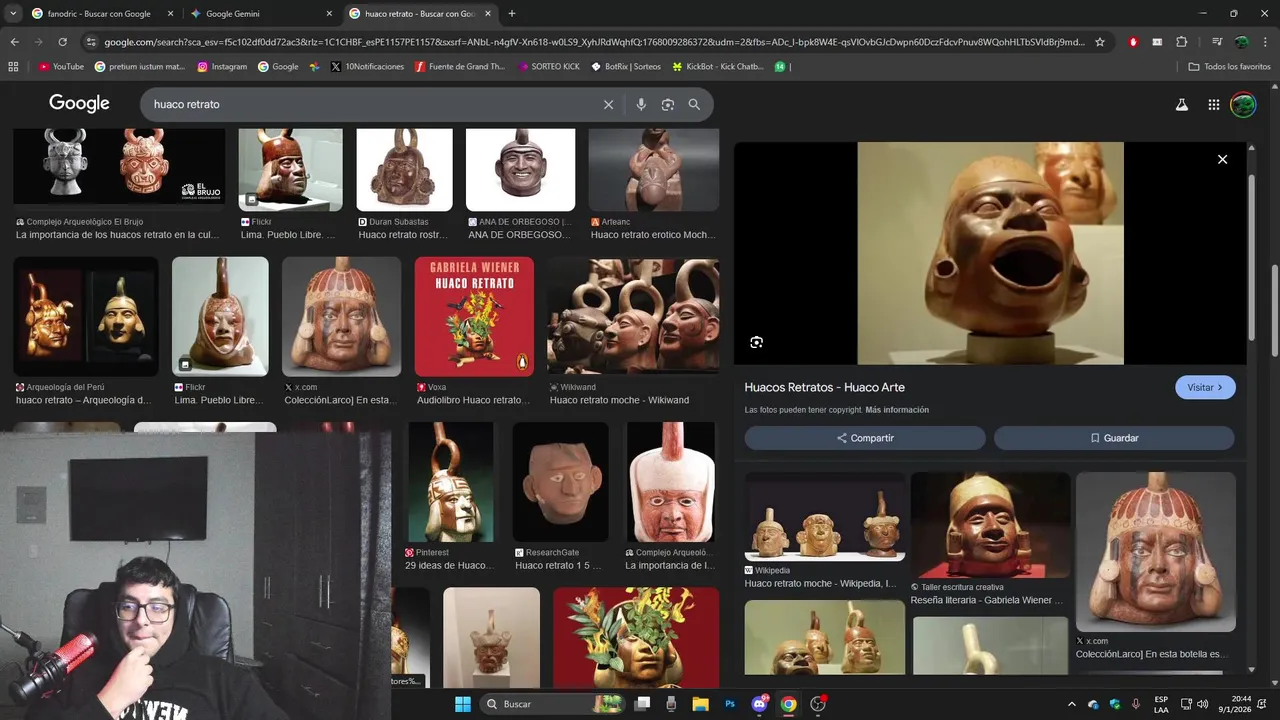Open the Chrome apps shortcut in bookmarks bar

13,67
